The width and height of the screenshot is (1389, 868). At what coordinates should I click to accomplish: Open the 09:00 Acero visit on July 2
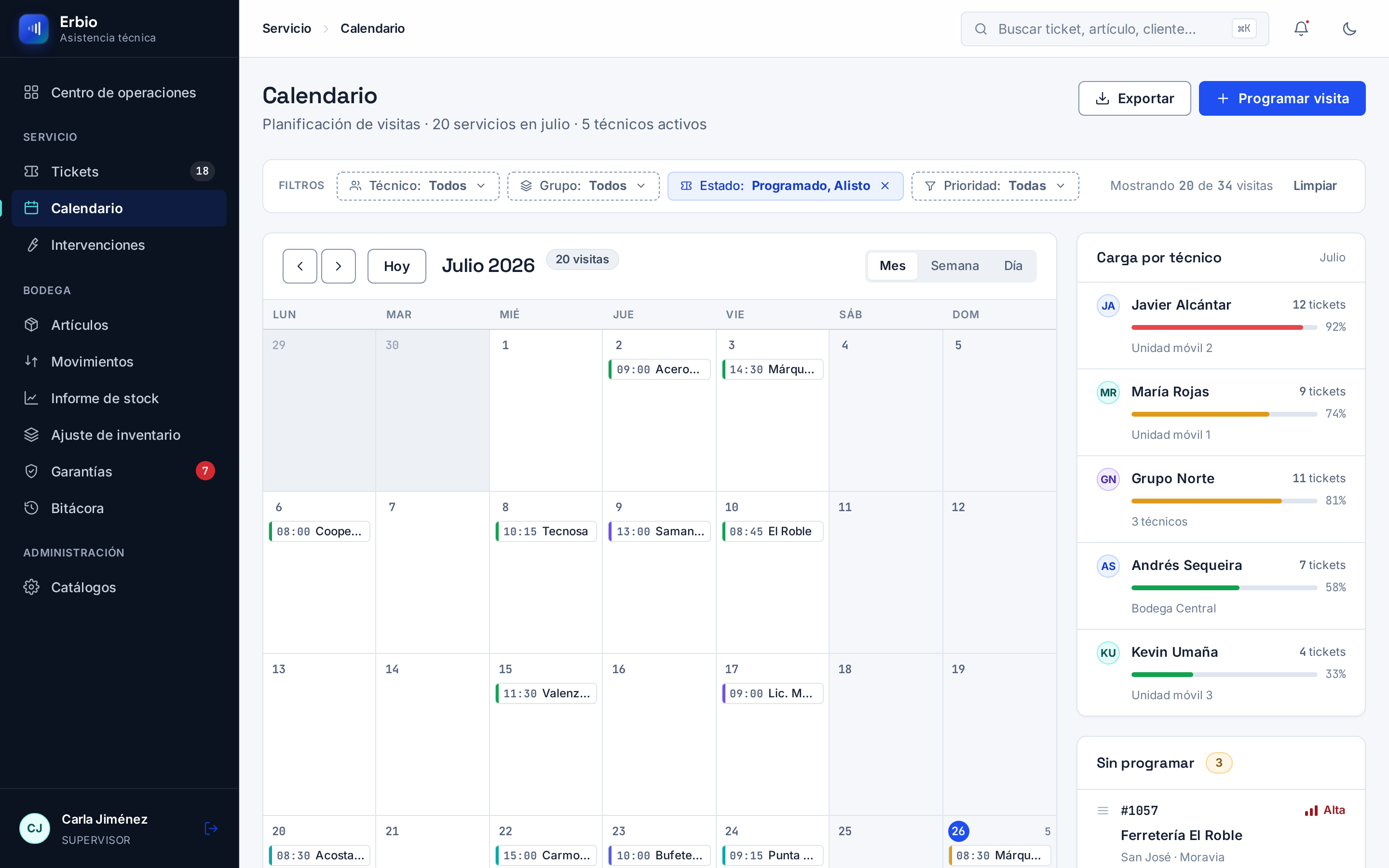coord(659,369)
